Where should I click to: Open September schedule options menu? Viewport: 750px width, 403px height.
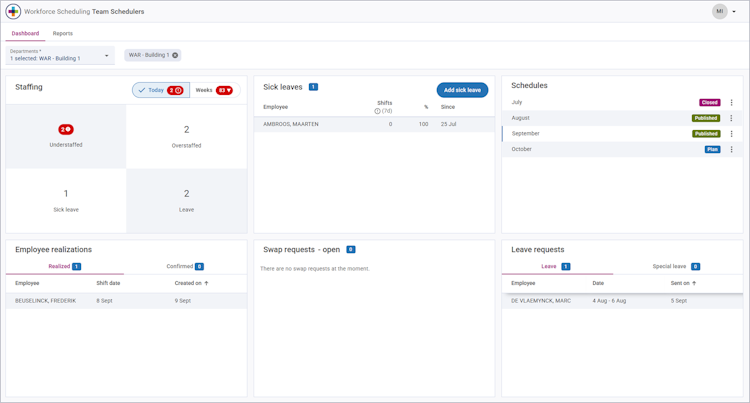731,134
